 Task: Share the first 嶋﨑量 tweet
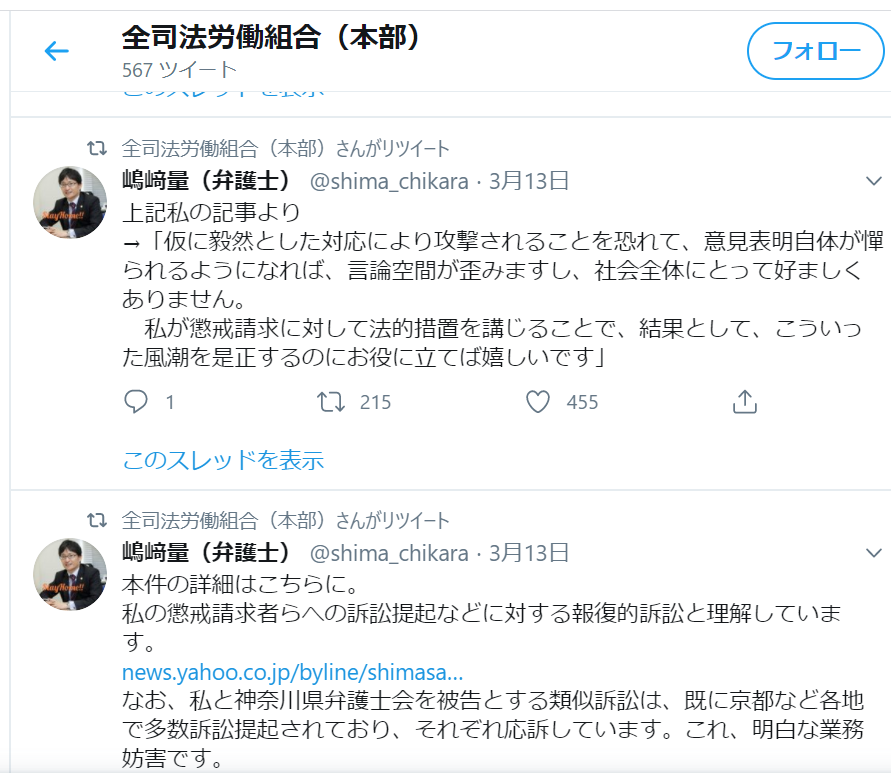(x=745, y=401)
